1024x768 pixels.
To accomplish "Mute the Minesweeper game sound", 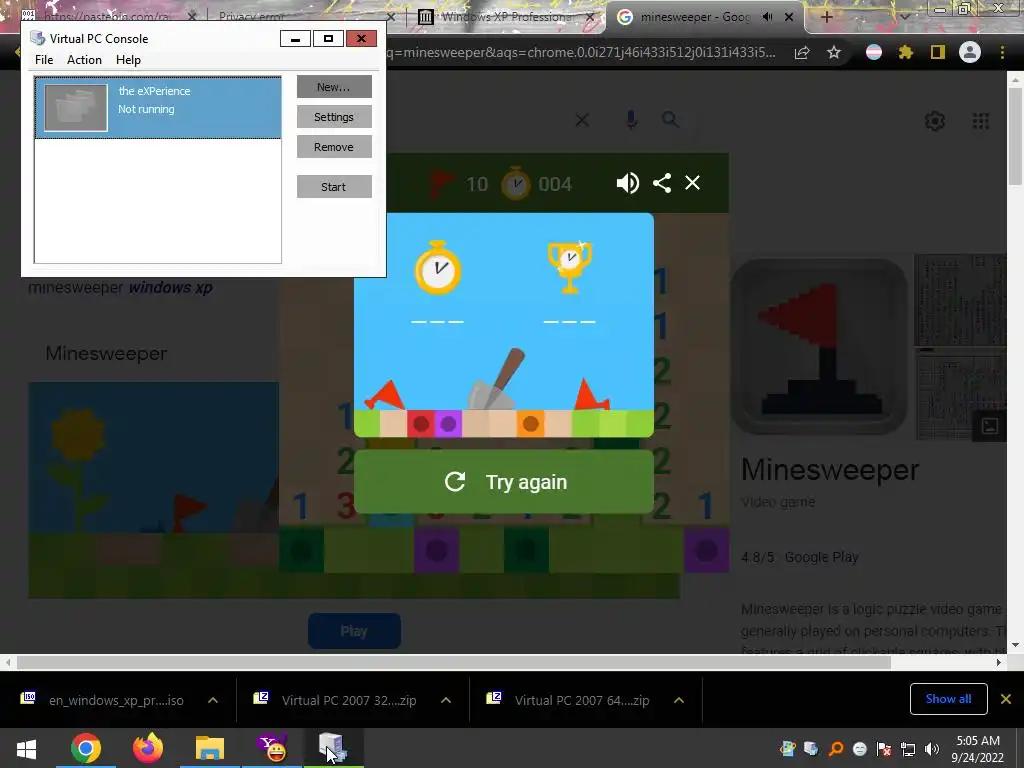I will pyautogui.click(x=628, y=183).
